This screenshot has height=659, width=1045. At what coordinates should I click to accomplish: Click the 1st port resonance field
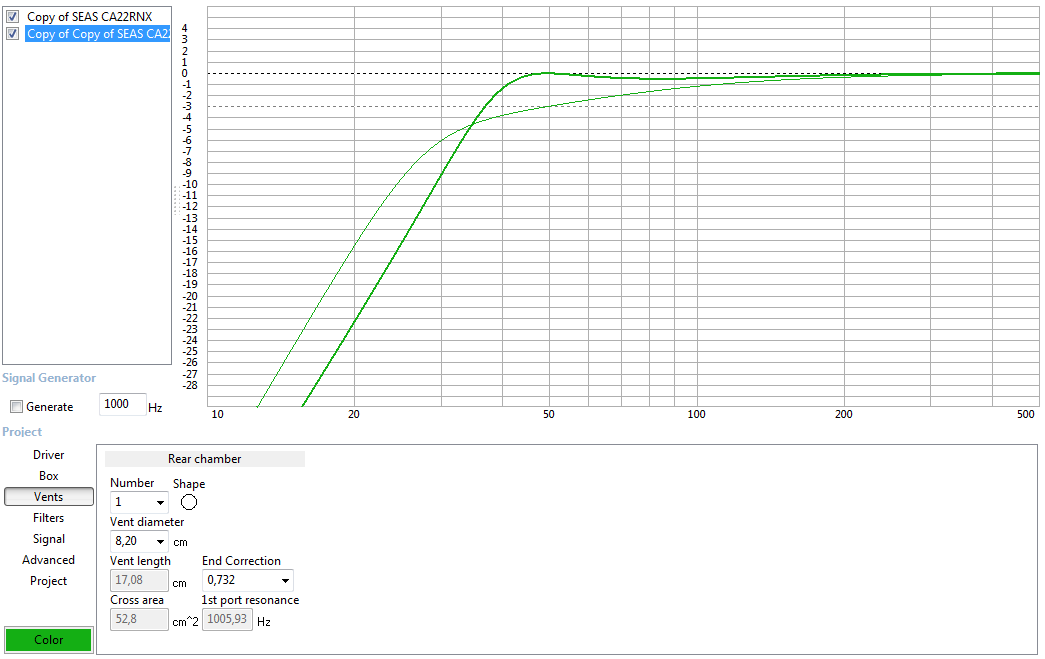[227, 619]
